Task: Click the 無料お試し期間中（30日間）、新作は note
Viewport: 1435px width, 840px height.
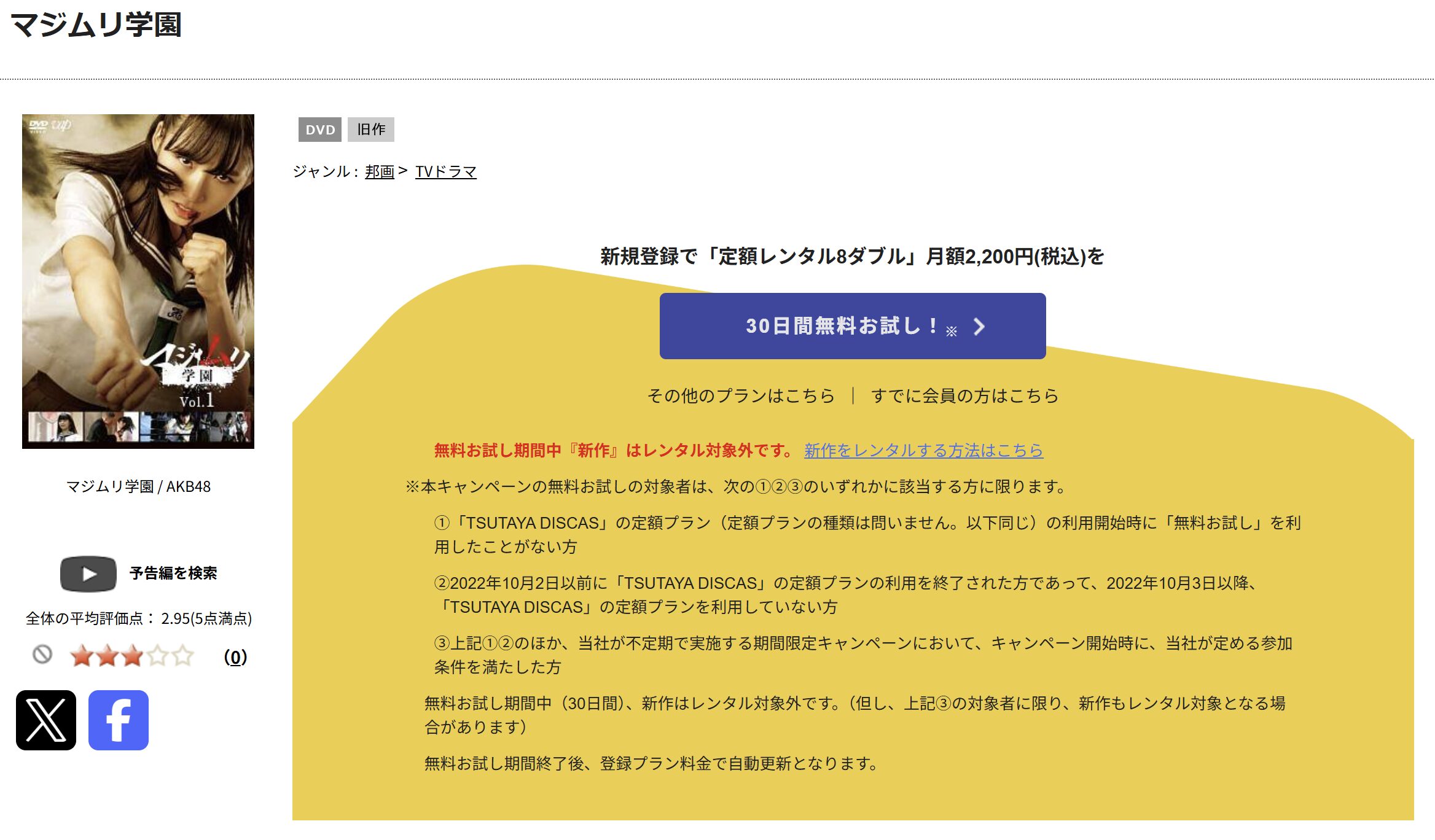Action: (855, 715)
